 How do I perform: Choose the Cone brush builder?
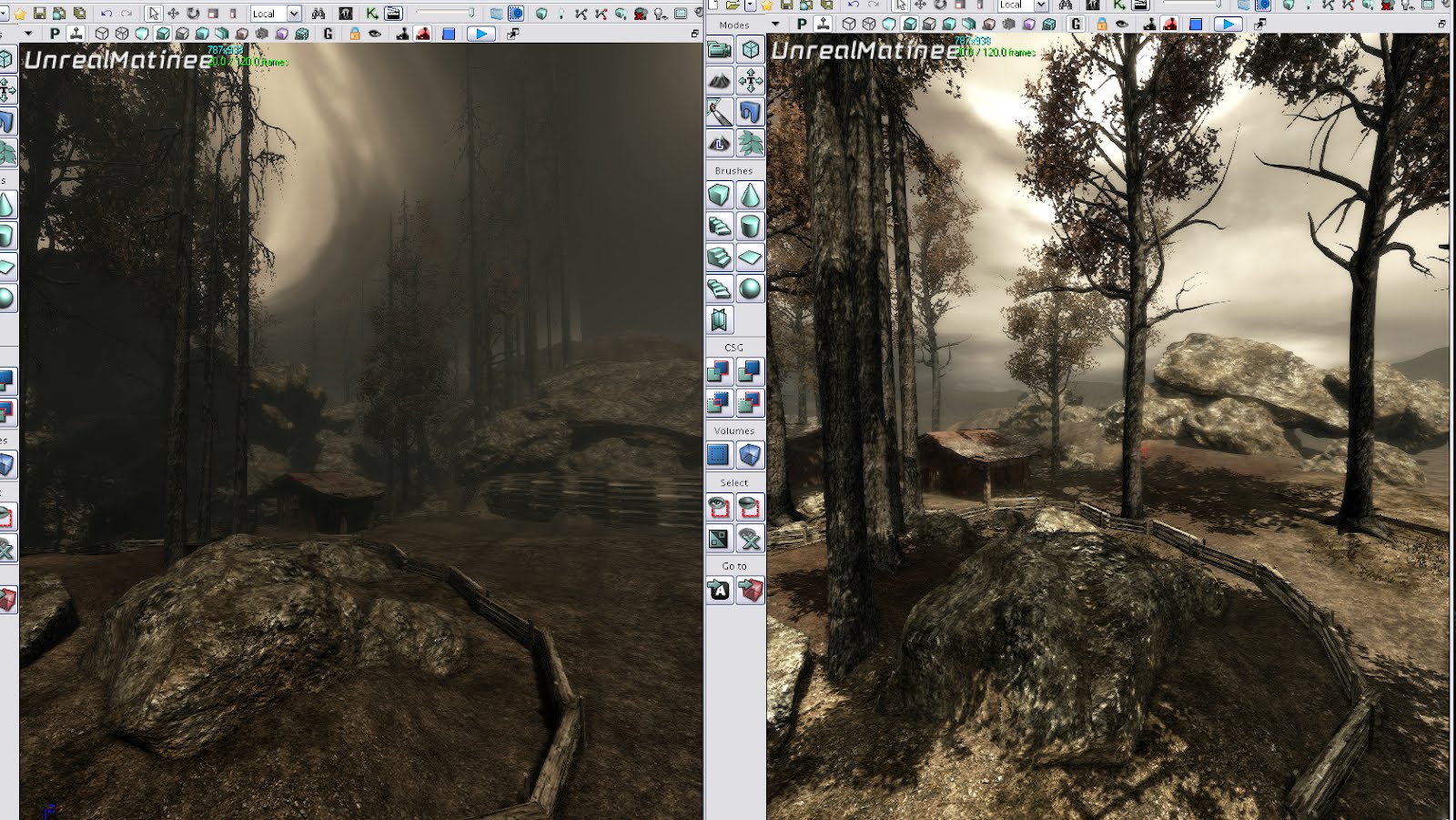750,195
